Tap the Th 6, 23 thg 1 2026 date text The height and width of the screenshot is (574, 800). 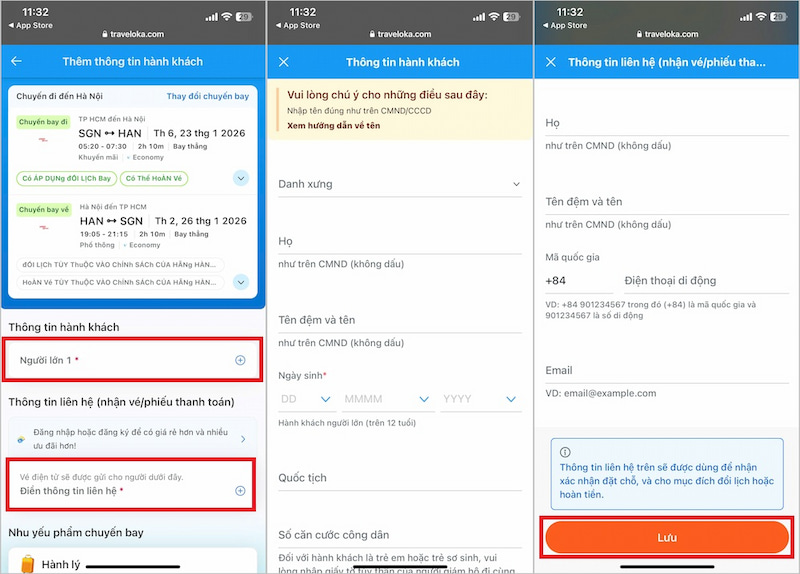pyautogui.click(x=199, y=133)
